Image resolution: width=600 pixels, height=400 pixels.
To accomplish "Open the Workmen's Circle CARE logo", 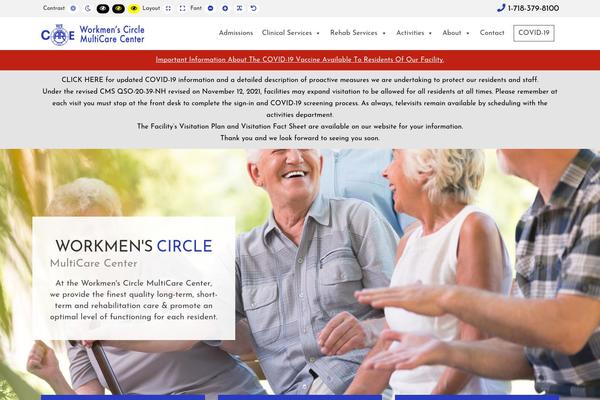I will (93, 34).
